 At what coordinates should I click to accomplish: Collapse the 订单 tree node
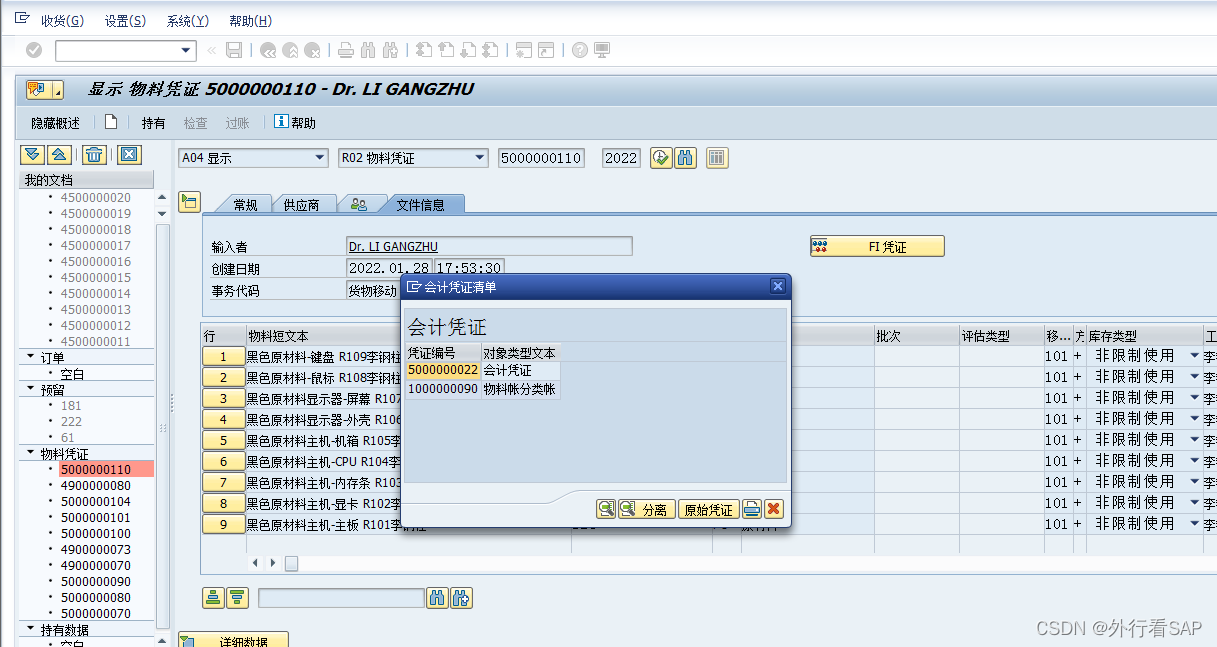pos(30,358)
